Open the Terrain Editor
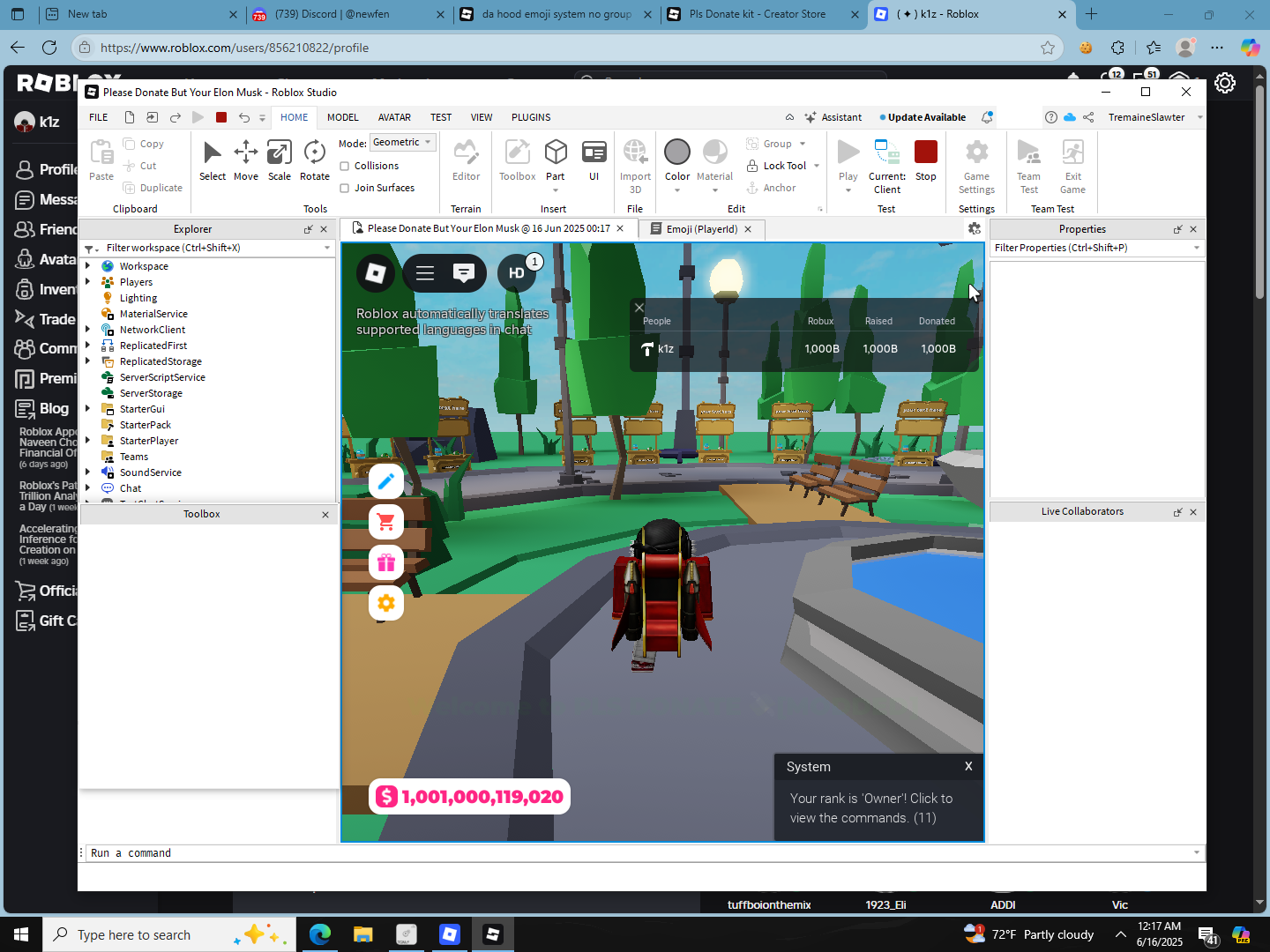The height and width of the screenshot is (952, 1270). [467, 160]
